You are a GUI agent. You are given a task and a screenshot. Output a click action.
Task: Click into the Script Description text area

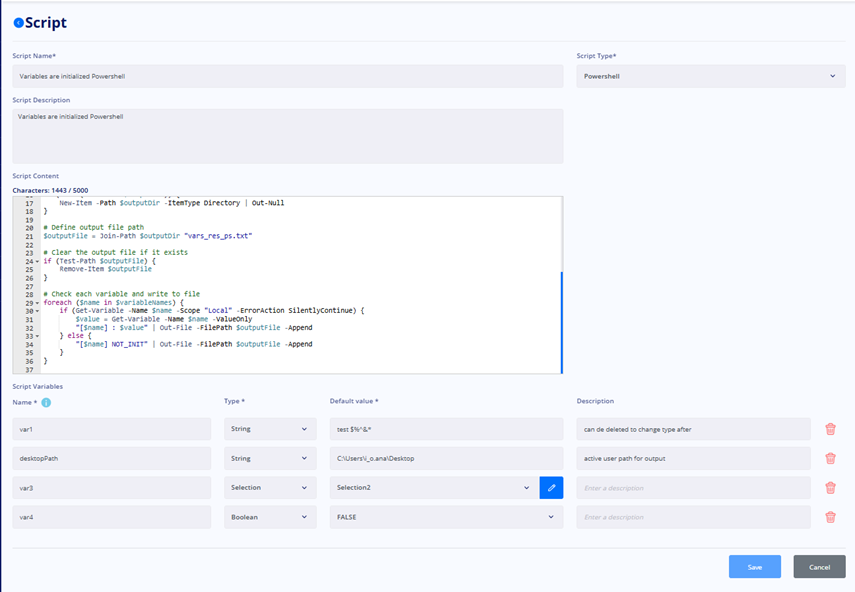coord(288,136)
